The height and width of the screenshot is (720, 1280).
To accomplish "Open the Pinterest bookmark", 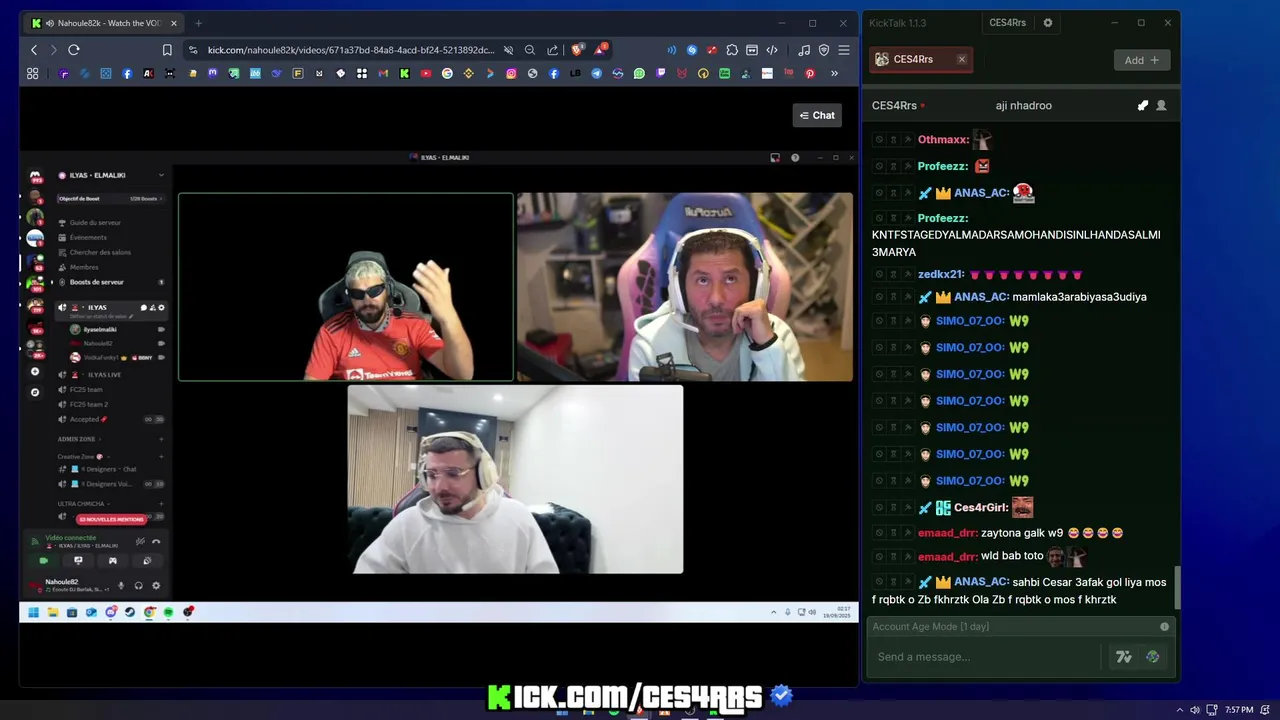I will click(x=810, y=73).
